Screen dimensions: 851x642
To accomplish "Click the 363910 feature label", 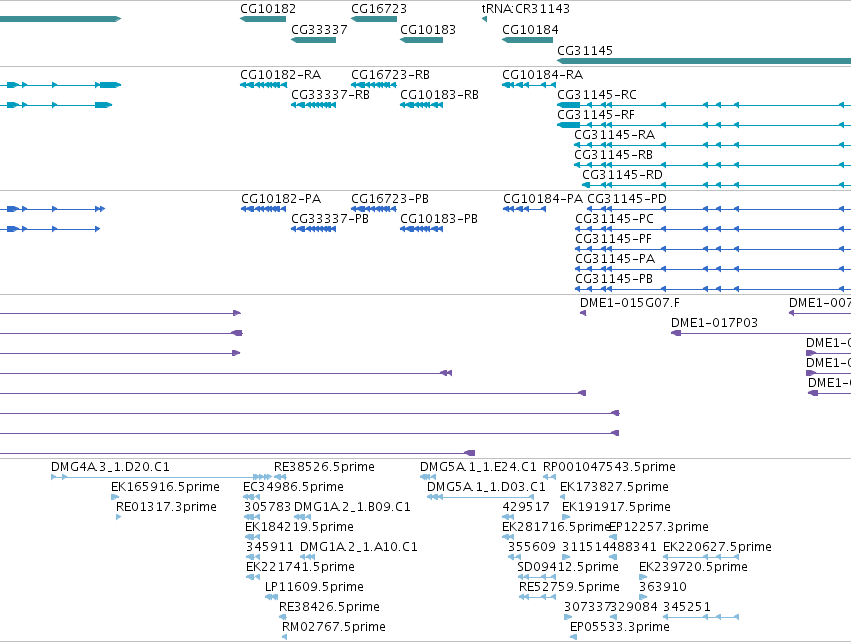I will pyautogui.click(x=663, y=587).
